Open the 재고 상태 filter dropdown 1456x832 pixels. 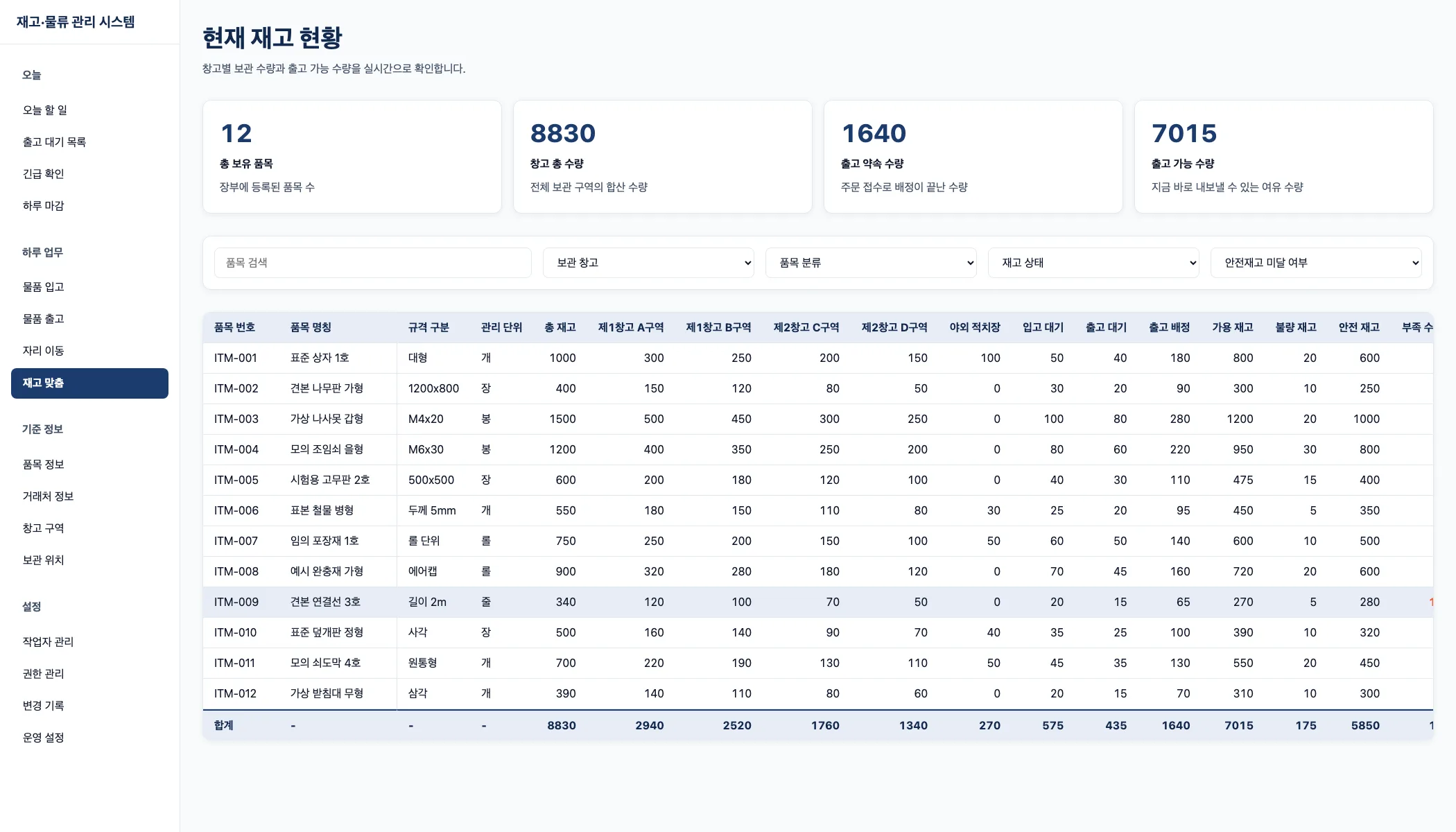[x=1093, y=263]
